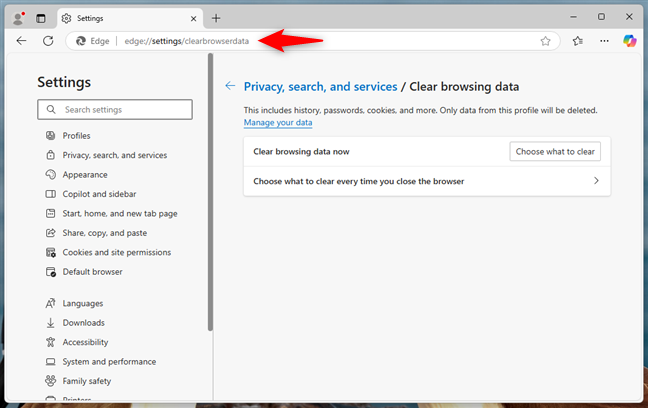Open the Manage your data link
This screenshot has height=408, width=648.
click(278, 123)
